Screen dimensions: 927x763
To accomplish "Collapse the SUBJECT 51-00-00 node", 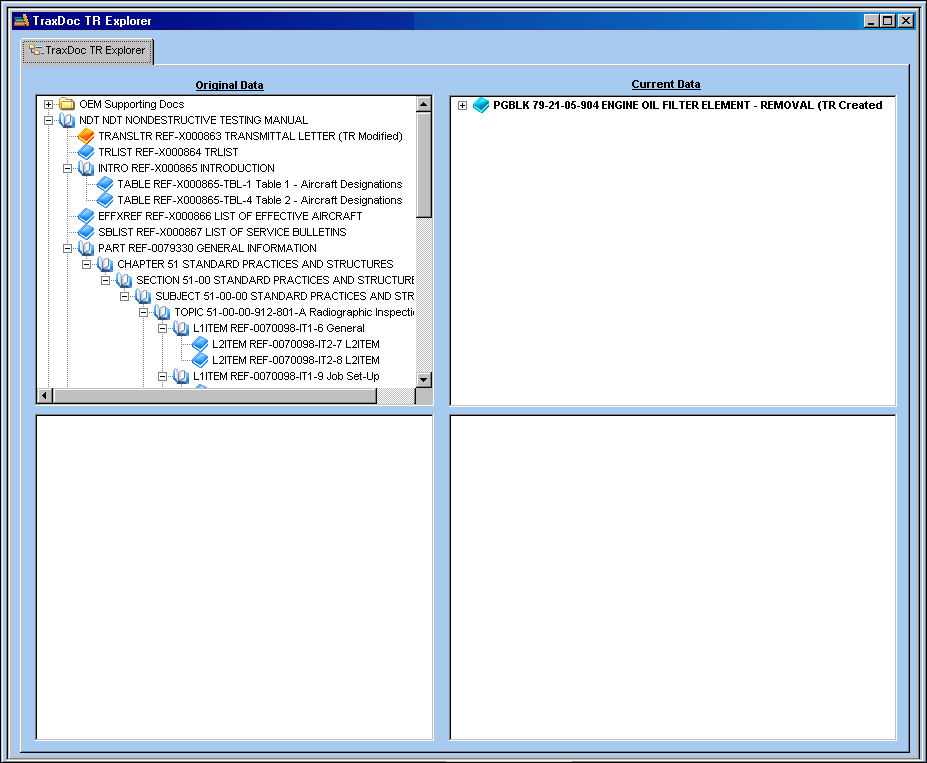I will [124, 296].
